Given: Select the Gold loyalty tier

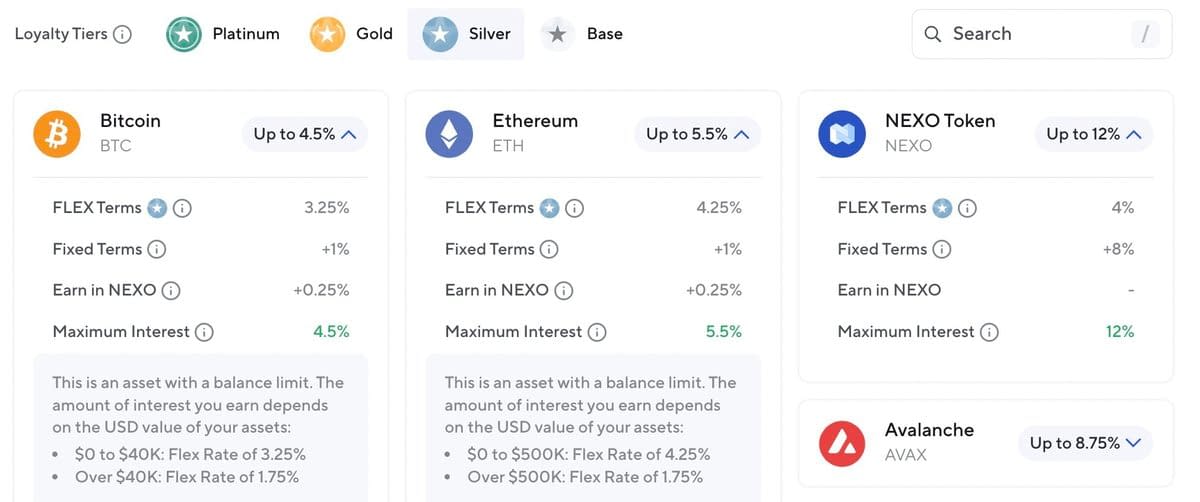Looking at the screenshot, I should [x=351, y=34].
